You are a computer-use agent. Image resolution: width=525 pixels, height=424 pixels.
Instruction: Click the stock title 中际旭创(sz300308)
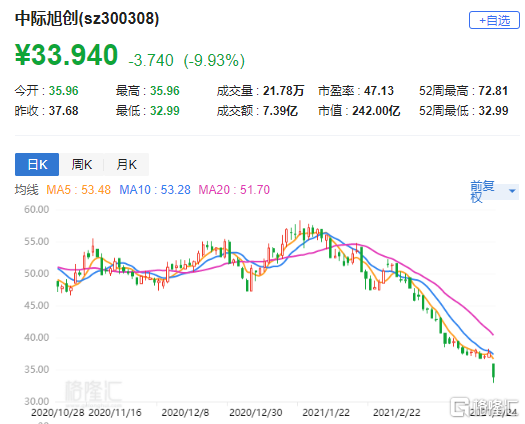click(87, 18)
